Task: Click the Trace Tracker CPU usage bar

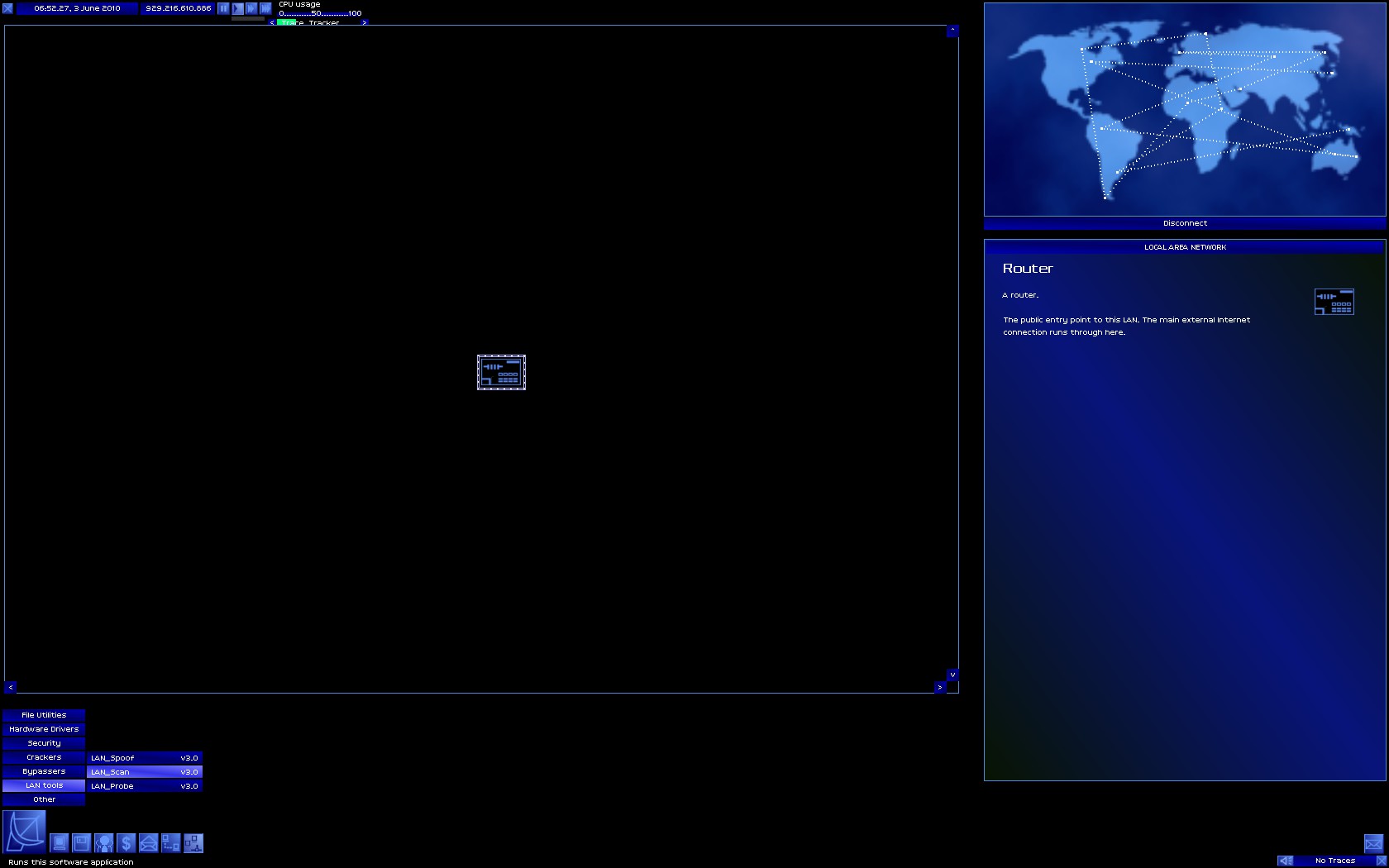Action: click(318, 22)
